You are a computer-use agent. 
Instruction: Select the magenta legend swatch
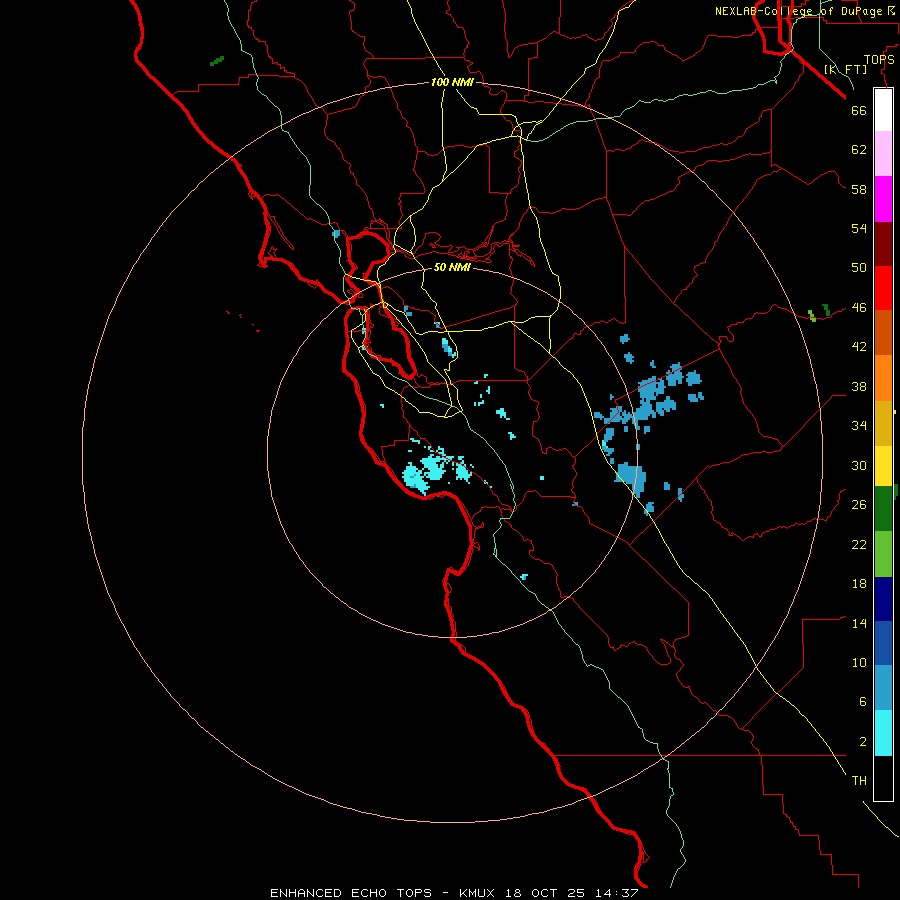[883, 199]
